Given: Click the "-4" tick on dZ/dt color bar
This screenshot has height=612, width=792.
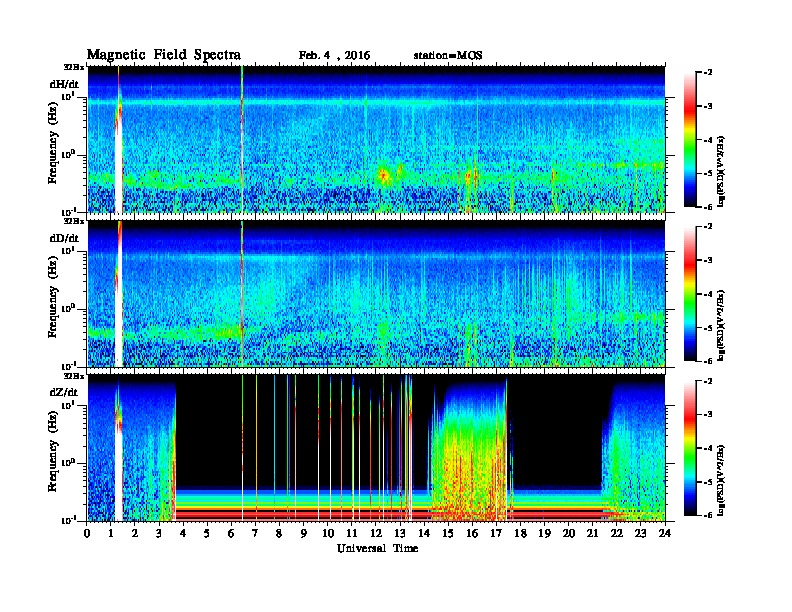Looking at the screenshot, I should click(709, 448).
